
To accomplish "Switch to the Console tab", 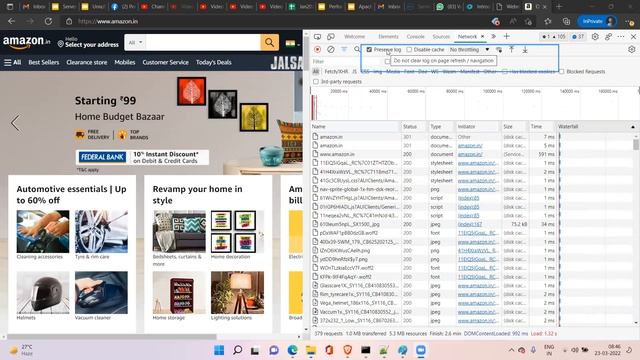I will pos(416,36).
